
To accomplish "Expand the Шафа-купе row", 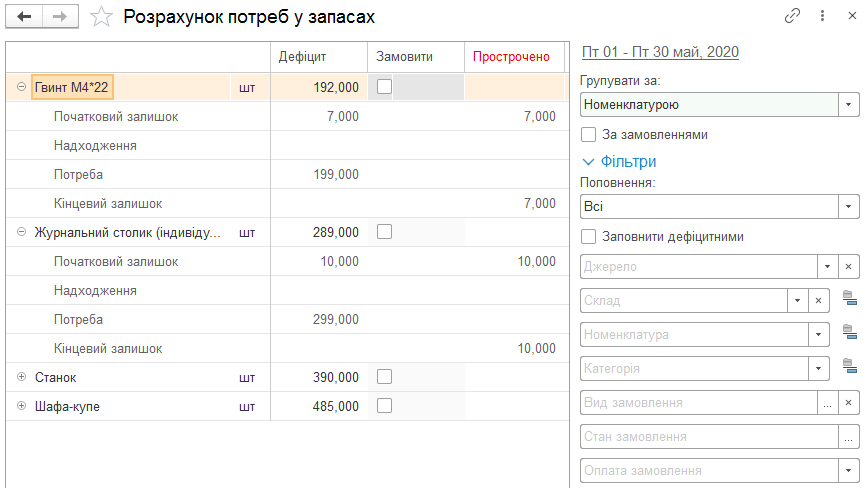I will coord(21,406).
